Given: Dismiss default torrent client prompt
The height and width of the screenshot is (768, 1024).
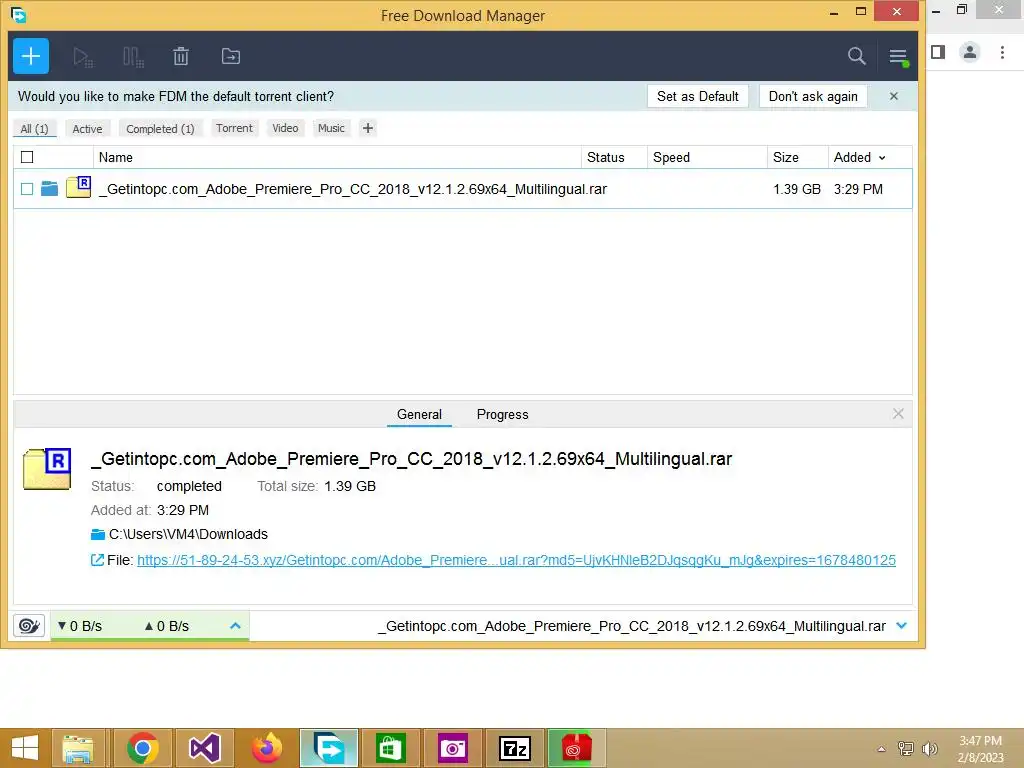Looking at the screenshot, I should coord(893,96).
